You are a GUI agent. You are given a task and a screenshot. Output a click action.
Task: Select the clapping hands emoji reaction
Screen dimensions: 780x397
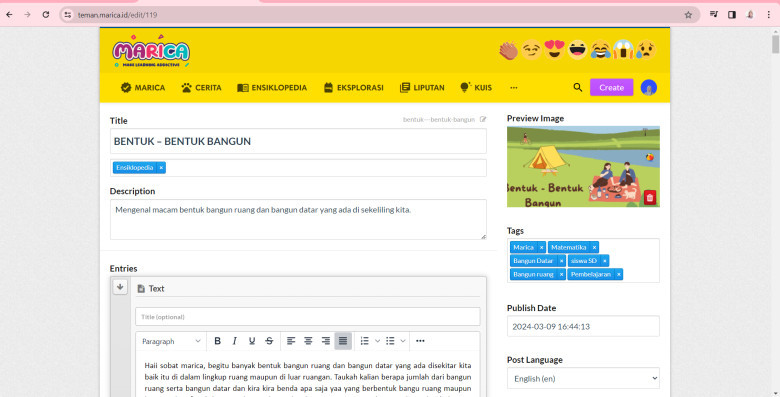click(x=508, y=50)
